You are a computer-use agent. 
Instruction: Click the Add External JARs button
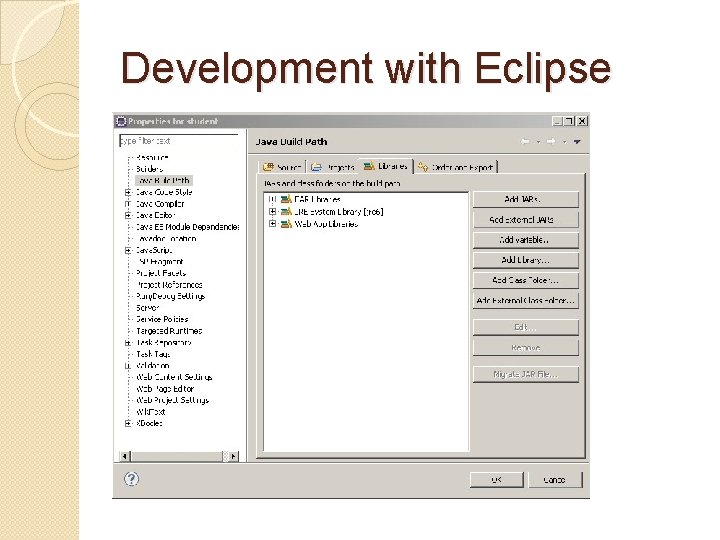tap(526, 219)
